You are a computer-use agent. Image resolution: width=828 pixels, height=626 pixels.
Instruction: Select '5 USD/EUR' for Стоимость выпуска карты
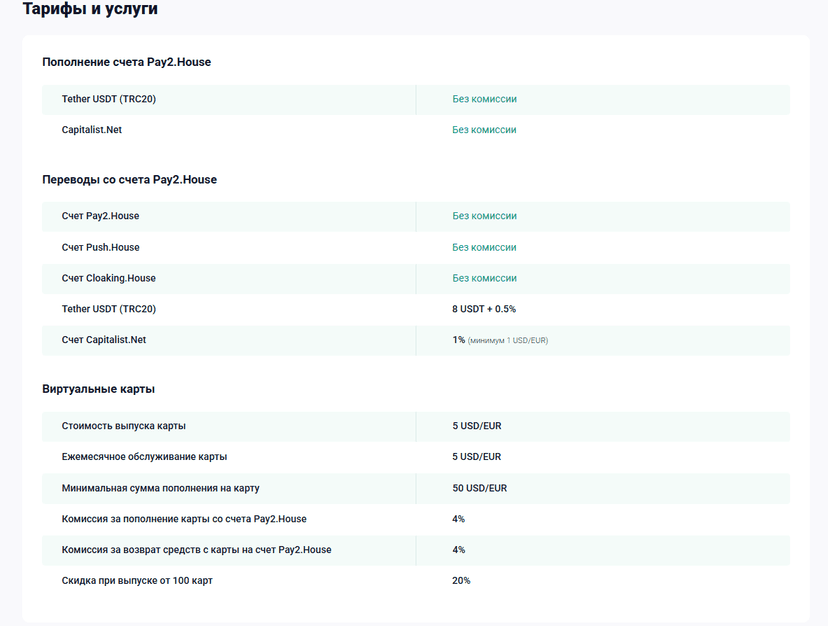(477, 426)
